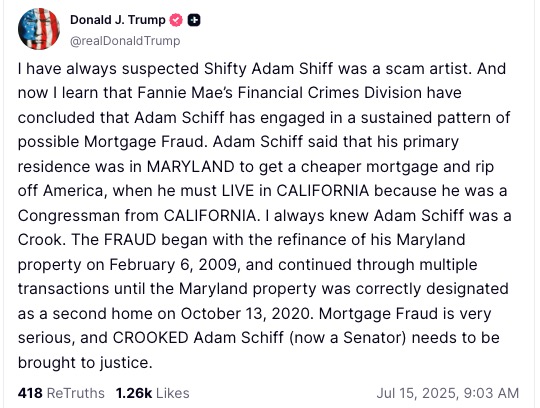The width and height of the screenshot is (540, 408).
Task: View the 1.26k likes number
Action: 134,393
